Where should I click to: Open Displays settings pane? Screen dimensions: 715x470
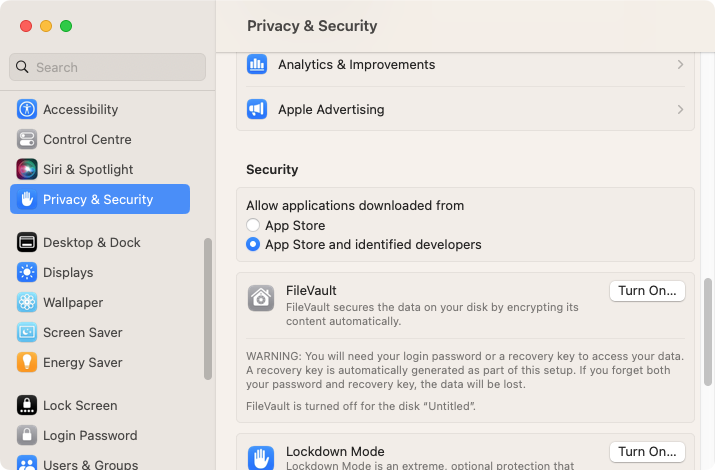point(100,273)
